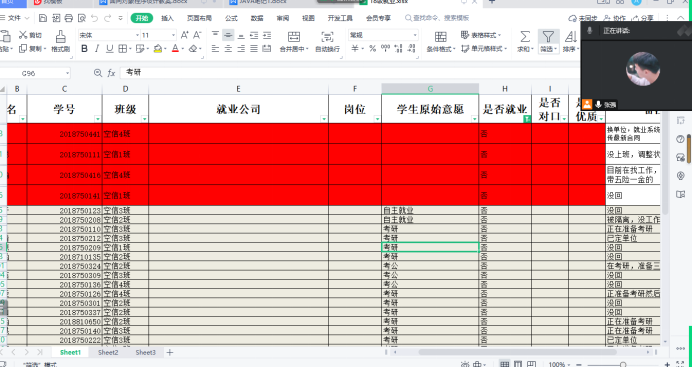The image size is (693, 368).
Task: Click the fill color yellow bucket swatch
Action: tap(158, 49)
